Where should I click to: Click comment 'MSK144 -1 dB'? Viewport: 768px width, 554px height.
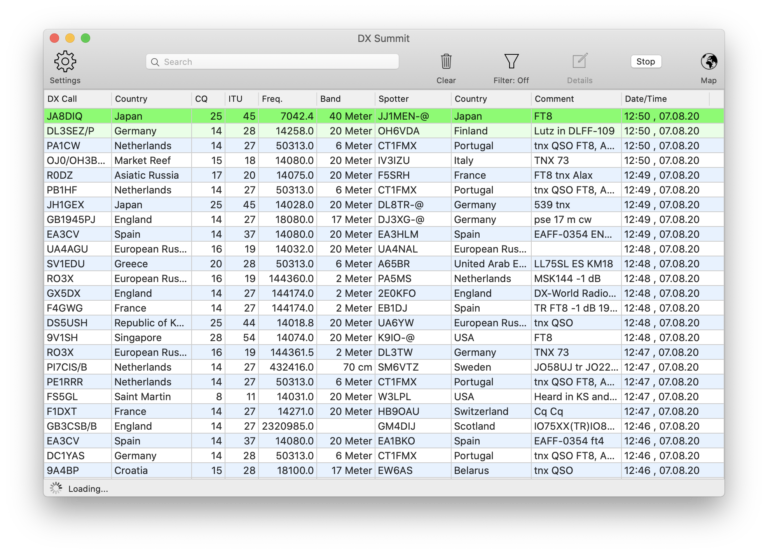(567, 278)
